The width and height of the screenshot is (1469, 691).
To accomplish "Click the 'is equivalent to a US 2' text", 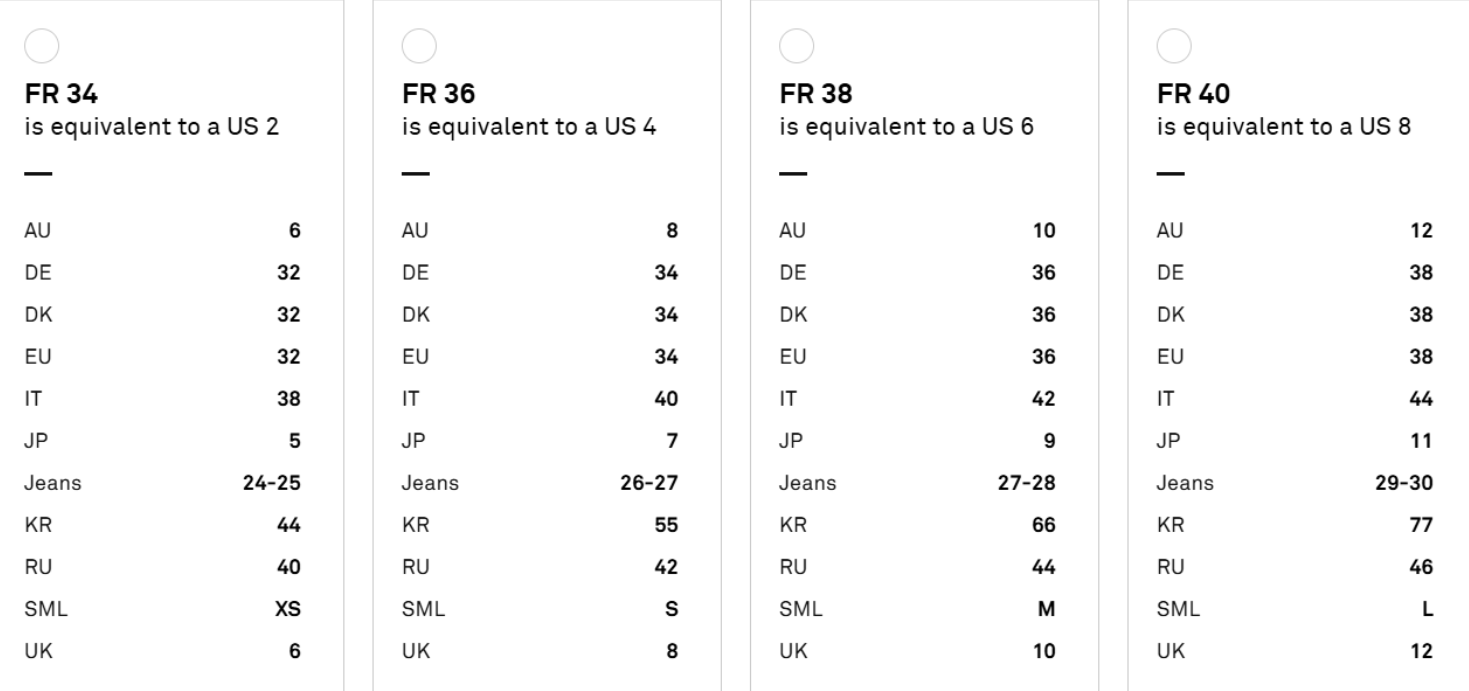I will tap(152, 127).
